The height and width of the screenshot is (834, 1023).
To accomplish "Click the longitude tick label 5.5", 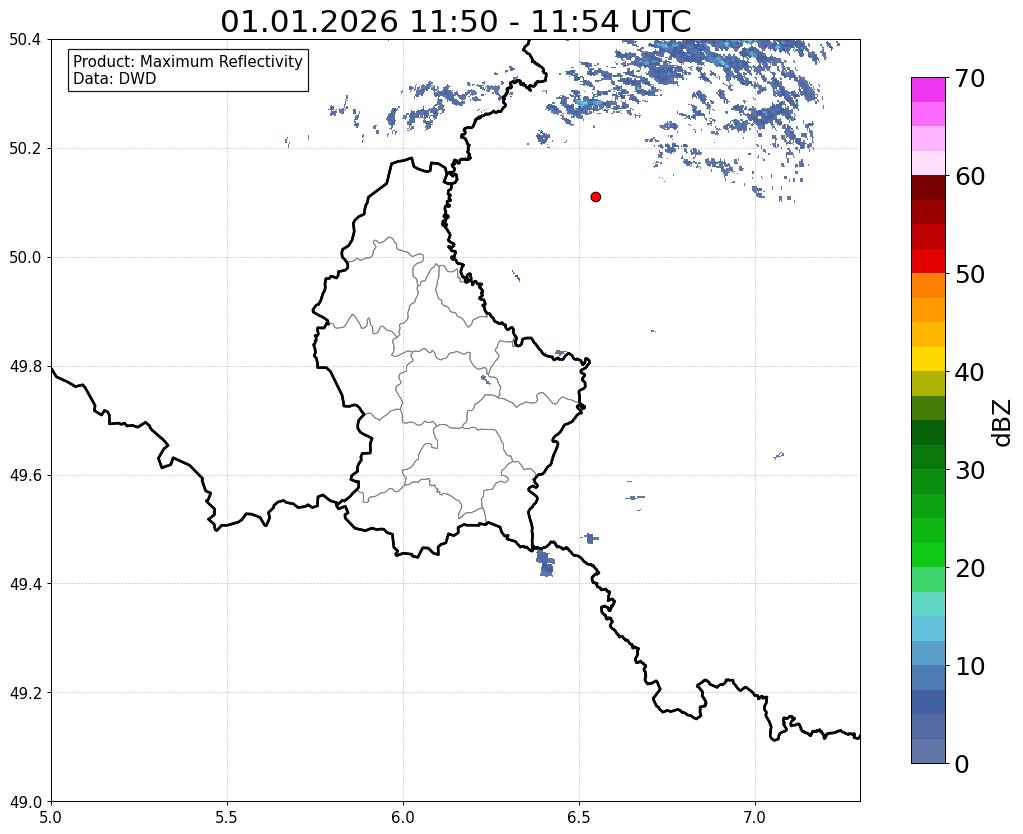I will 227,818.
